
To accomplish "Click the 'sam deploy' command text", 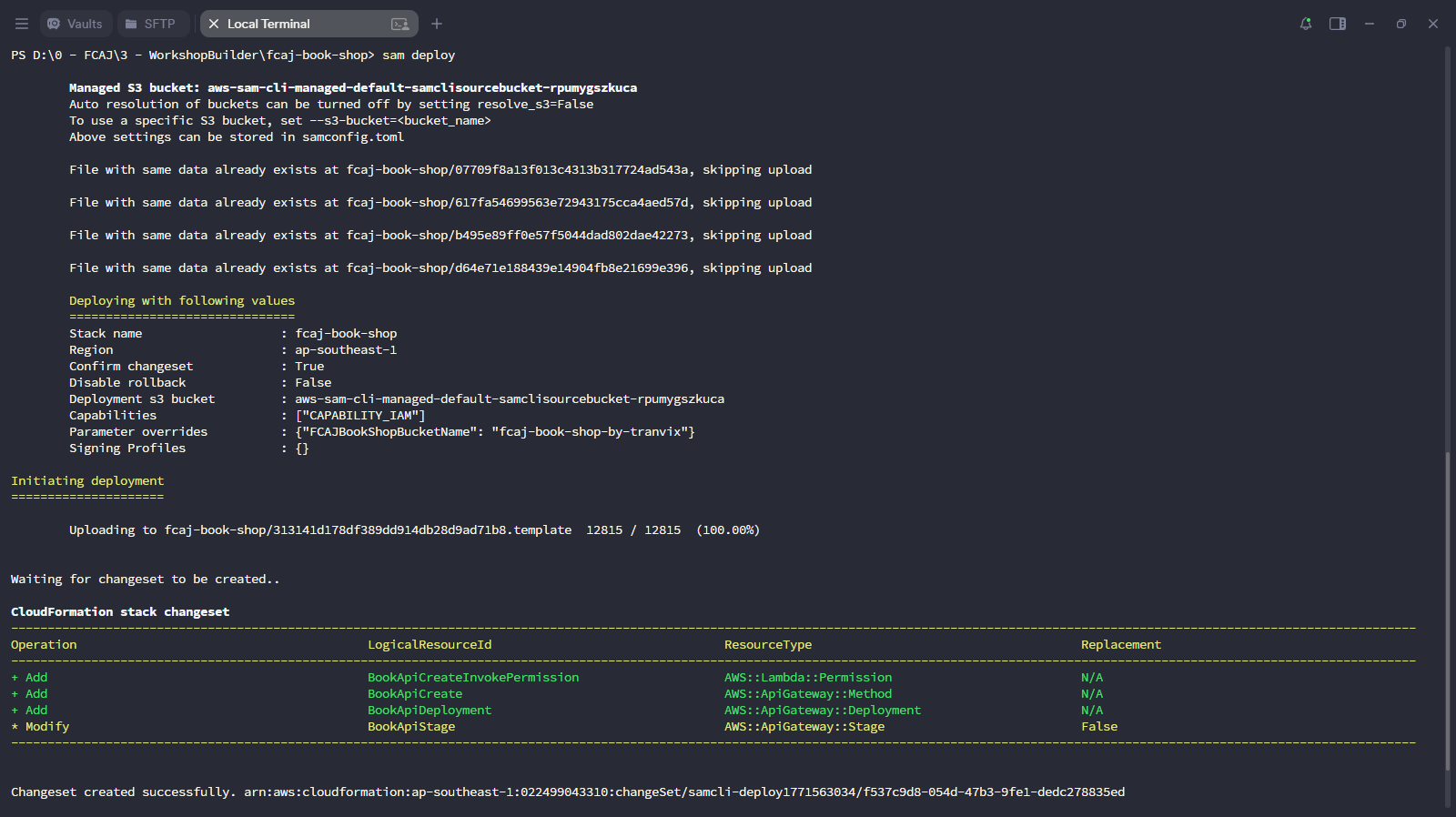I will pyautogui.click(x=419, y=55).
